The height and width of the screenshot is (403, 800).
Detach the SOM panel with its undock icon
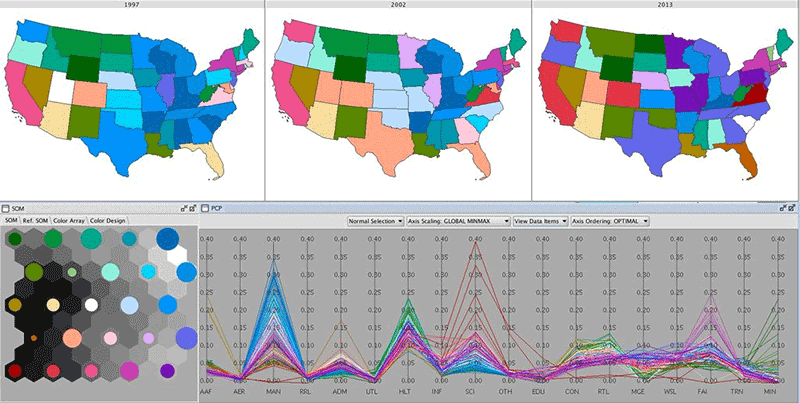[x=183, y=208]
